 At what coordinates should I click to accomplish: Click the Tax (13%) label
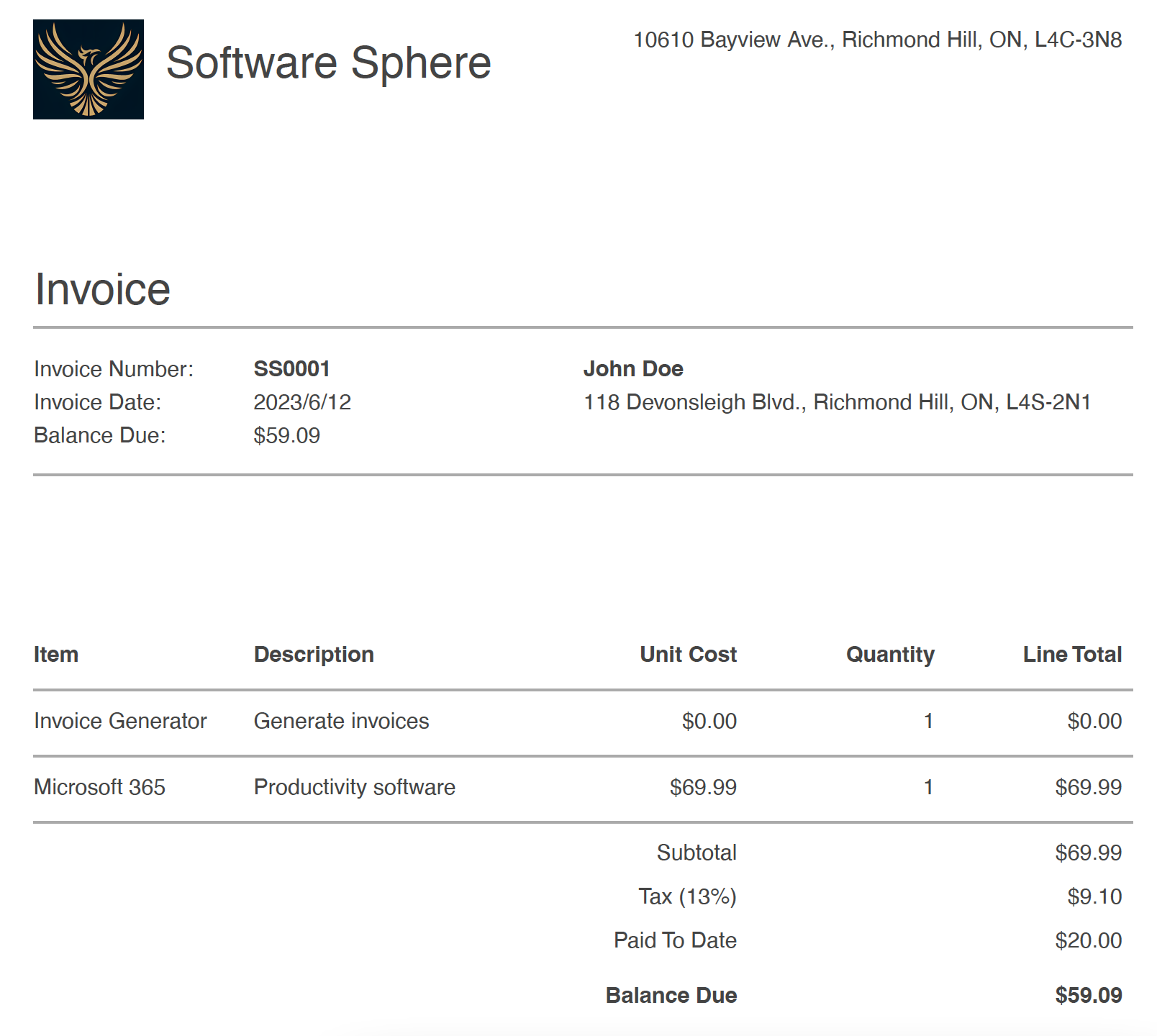(x=687, y=896)
